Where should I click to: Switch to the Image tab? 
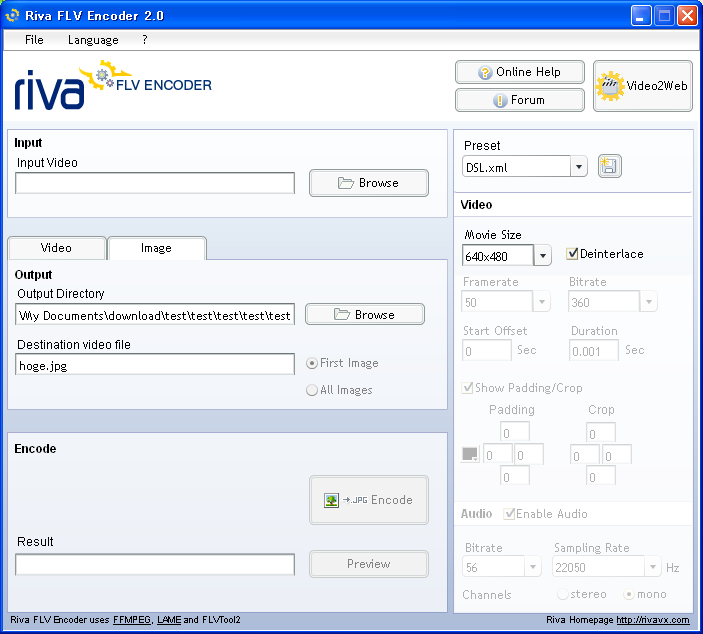pos(156,248)
